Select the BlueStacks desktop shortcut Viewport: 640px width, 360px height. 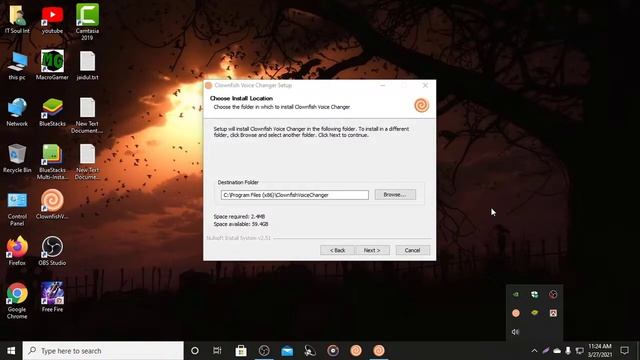coord(52,112)
